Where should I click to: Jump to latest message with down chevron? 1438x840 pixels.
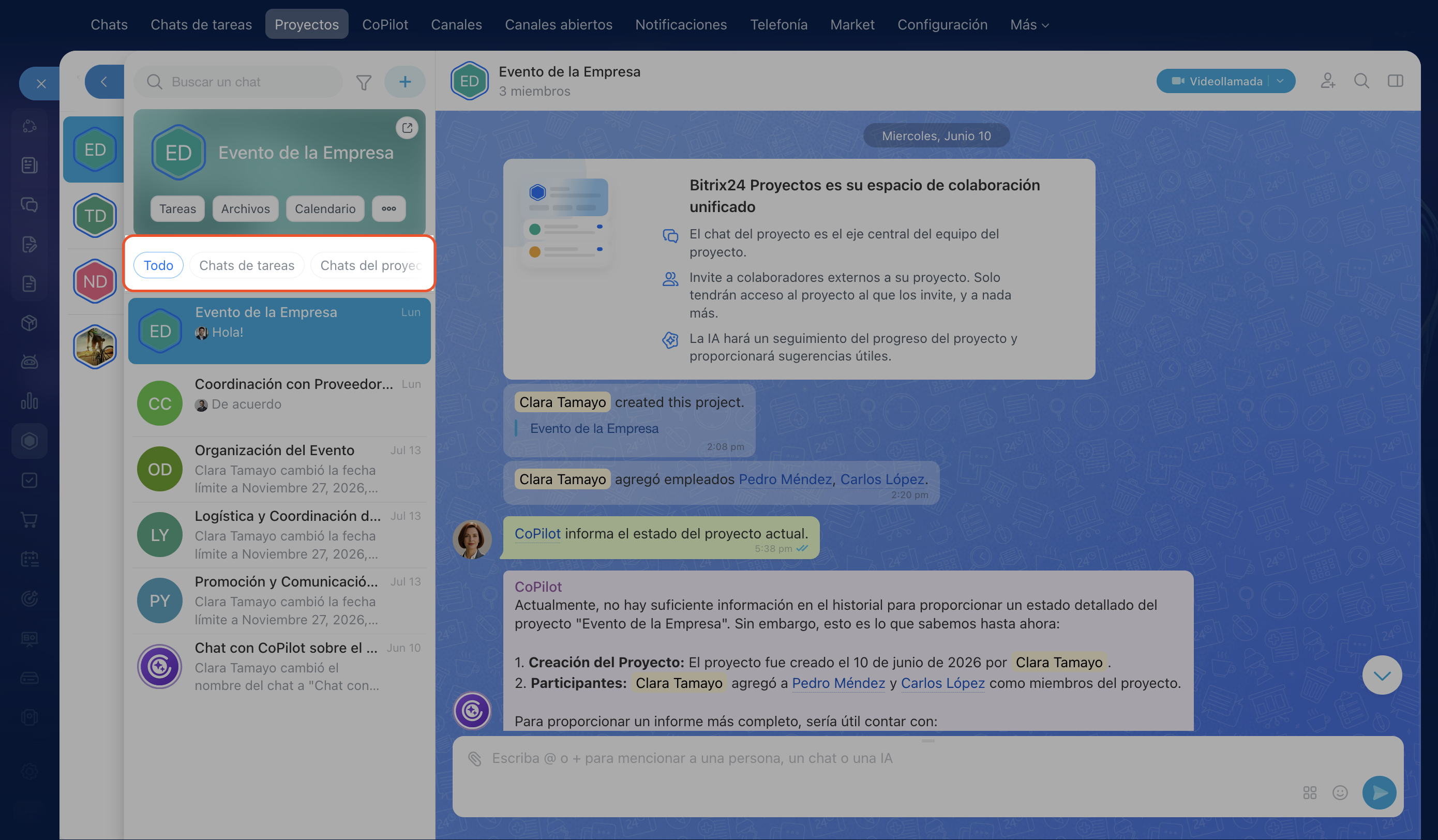[x=1382, y=676]
